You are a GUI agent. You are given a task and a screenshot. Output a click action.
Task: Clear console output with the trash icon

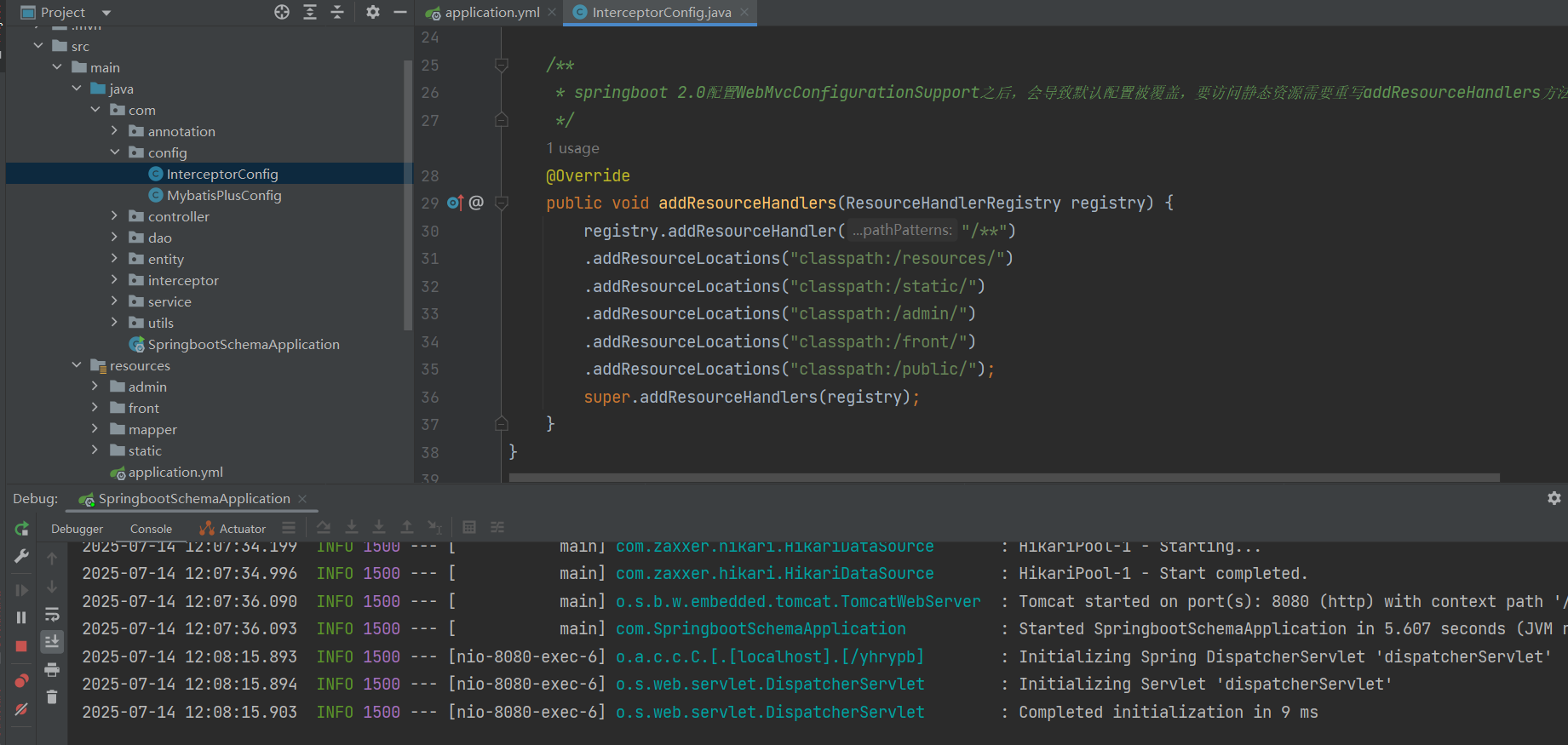click(x=52, y=697)
